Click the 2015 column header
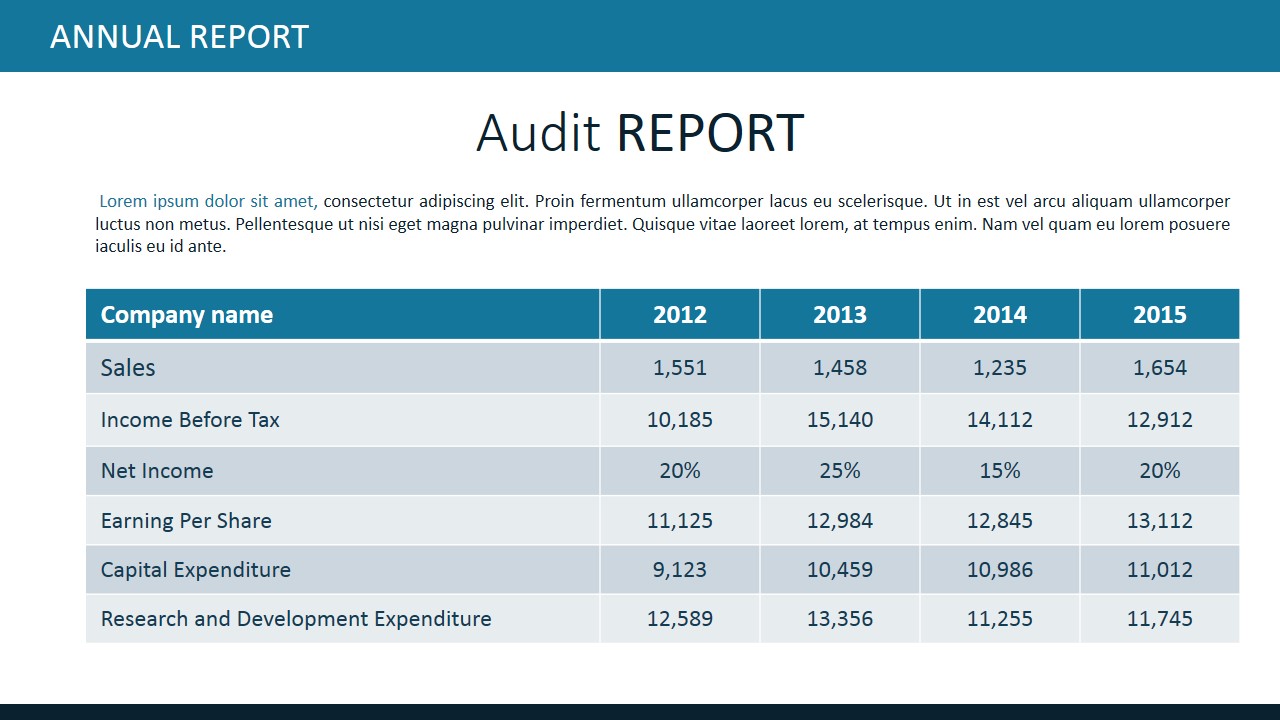This screenshot has height=720, width=1280. pos(1160,315)
